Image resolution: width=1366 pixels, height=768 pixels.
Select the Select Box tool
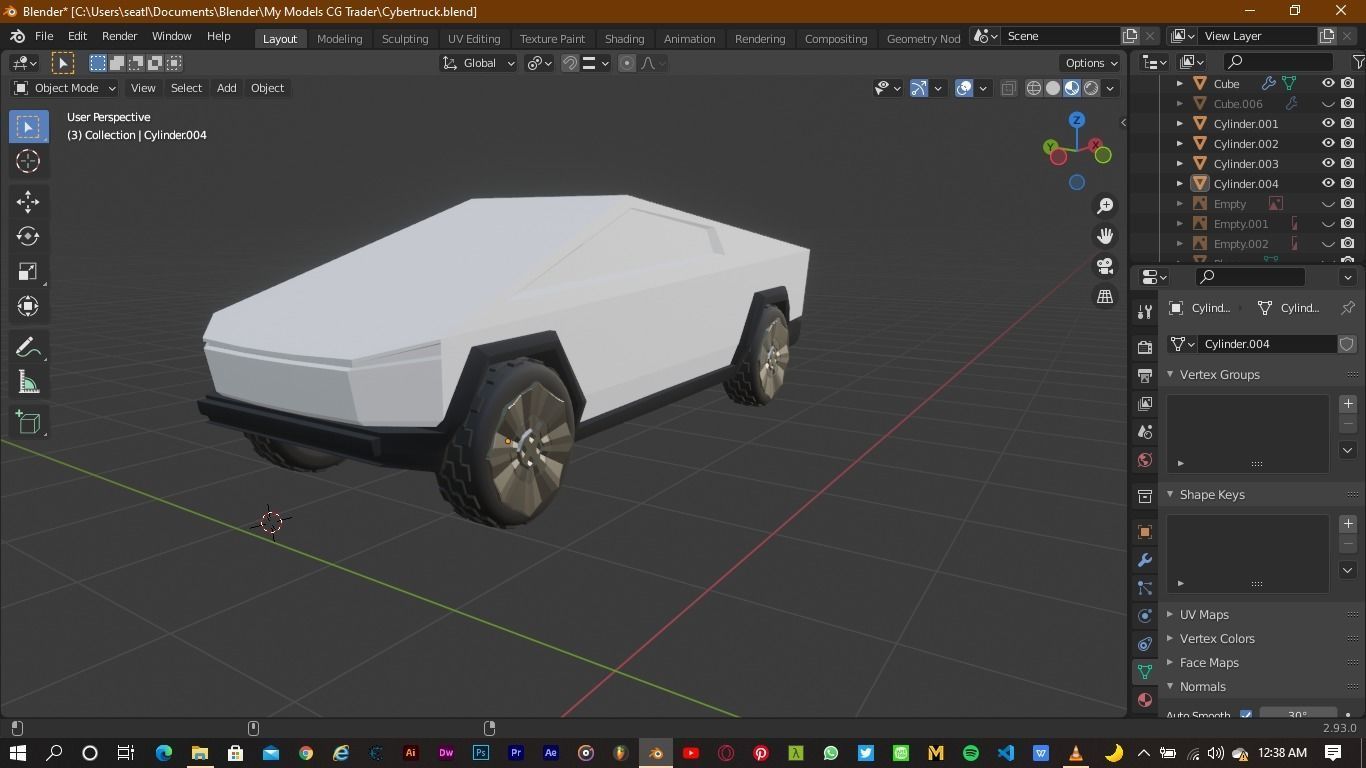[x=28, y=127]
